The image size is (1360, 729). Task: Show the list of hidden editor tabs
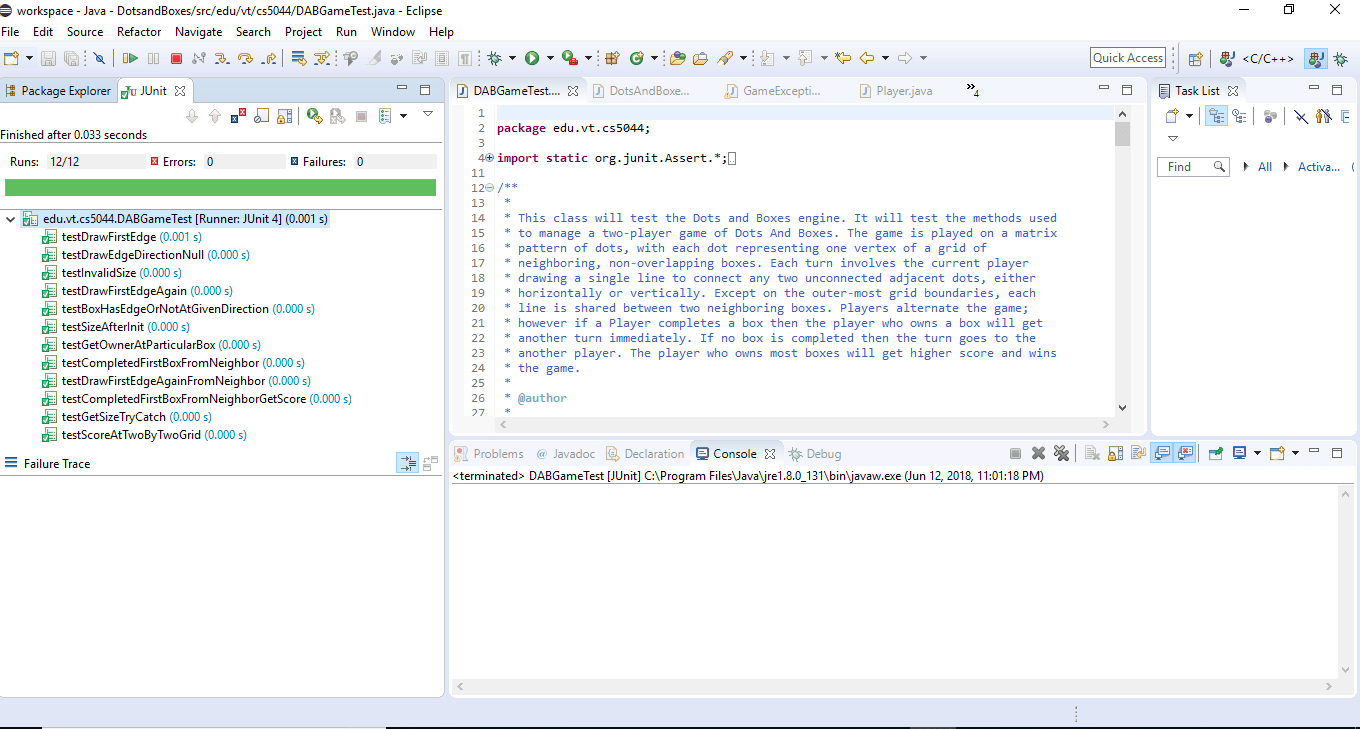pos(972,91)
